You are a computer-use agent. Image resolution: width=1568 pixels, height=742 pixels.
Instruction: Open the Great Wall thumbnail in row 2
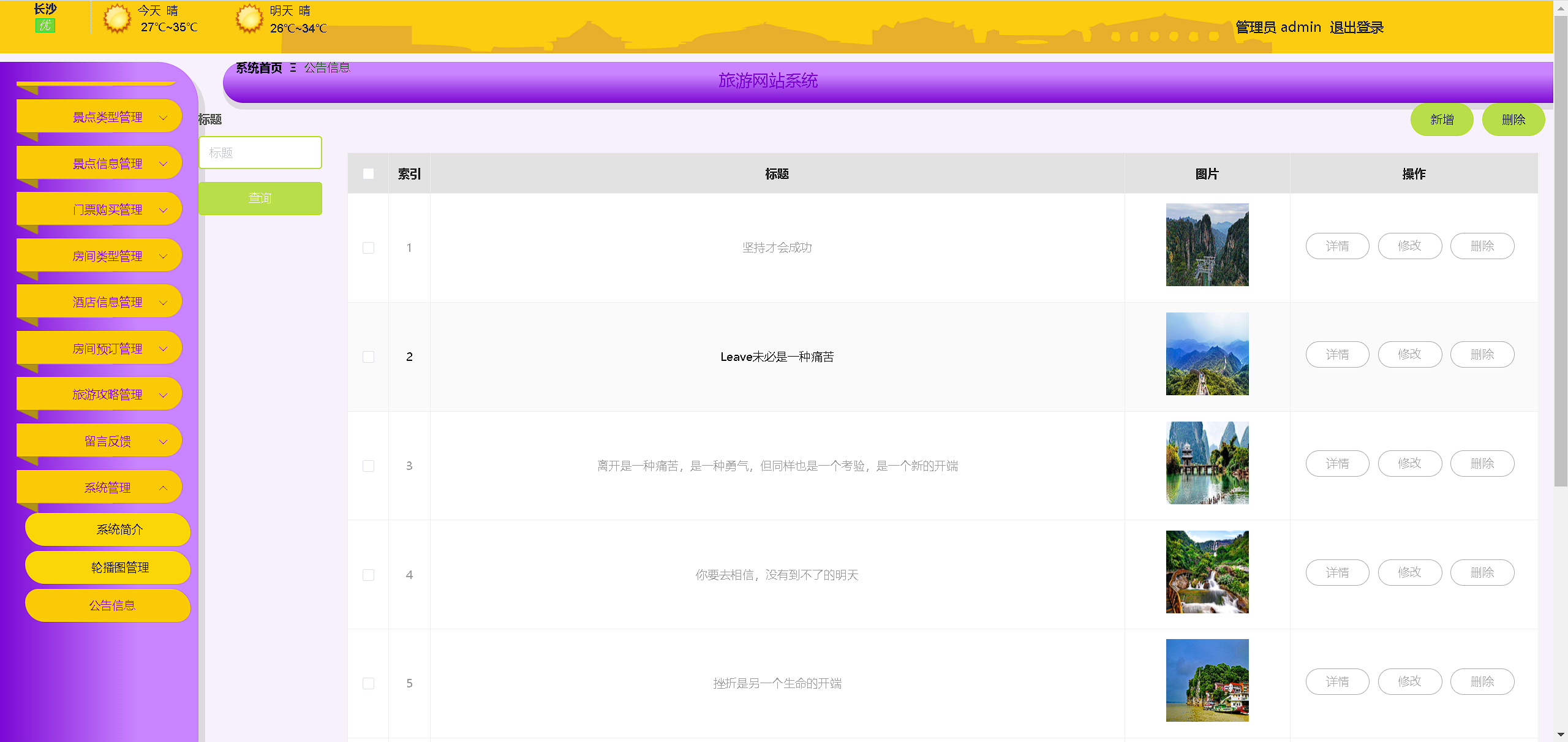1207,354
